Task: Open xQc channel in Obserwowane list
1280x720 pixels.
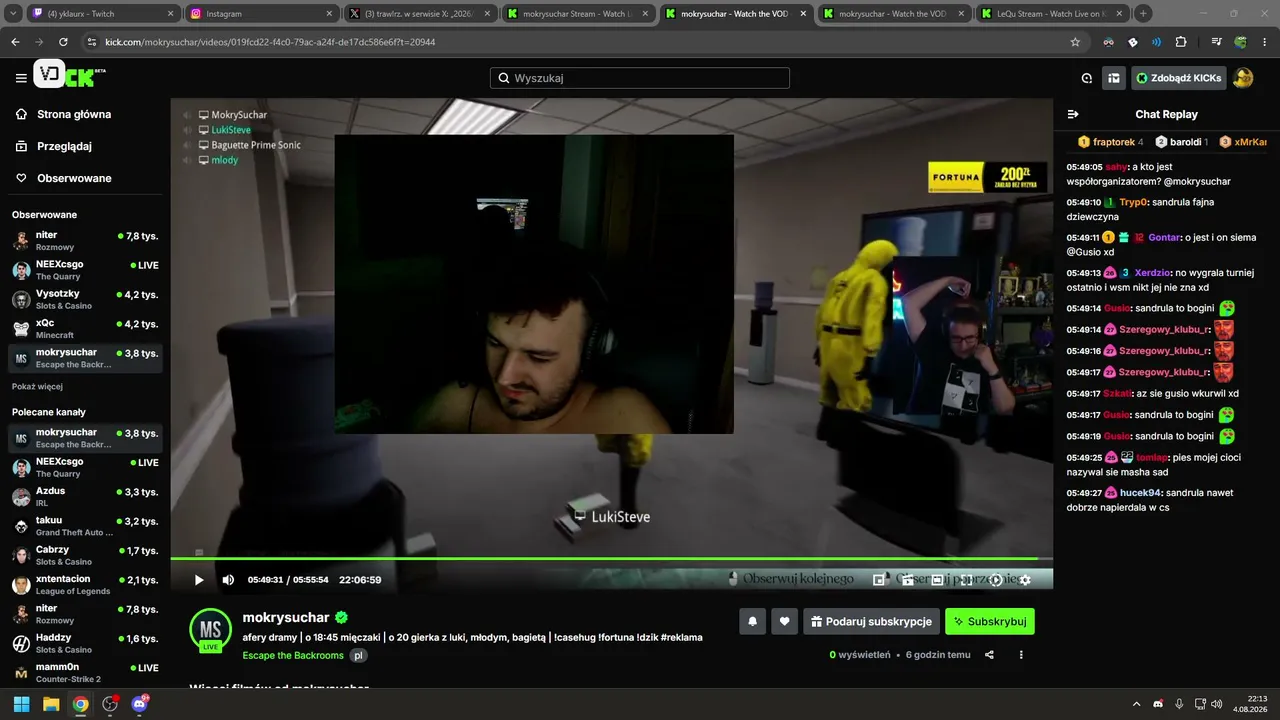Action: (x=85, y=329)
